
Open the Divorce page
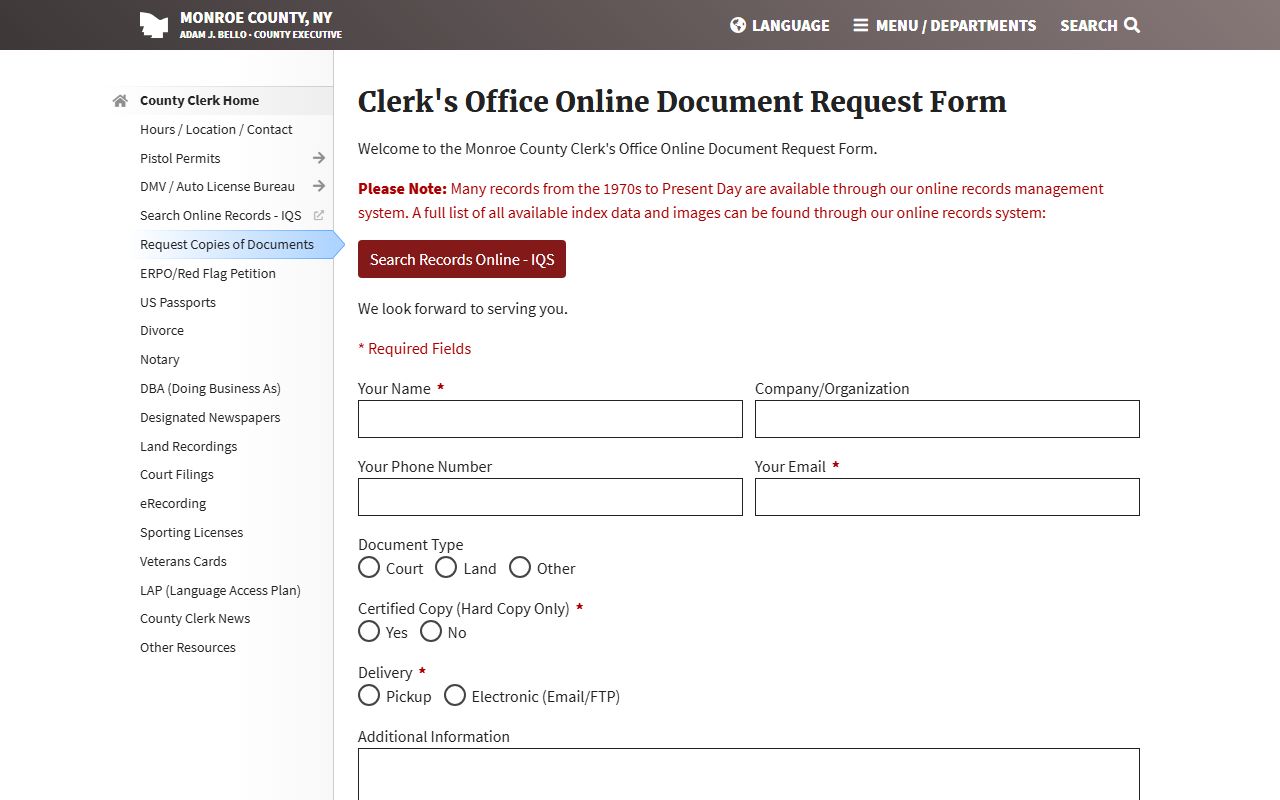(x=162, y=330)
